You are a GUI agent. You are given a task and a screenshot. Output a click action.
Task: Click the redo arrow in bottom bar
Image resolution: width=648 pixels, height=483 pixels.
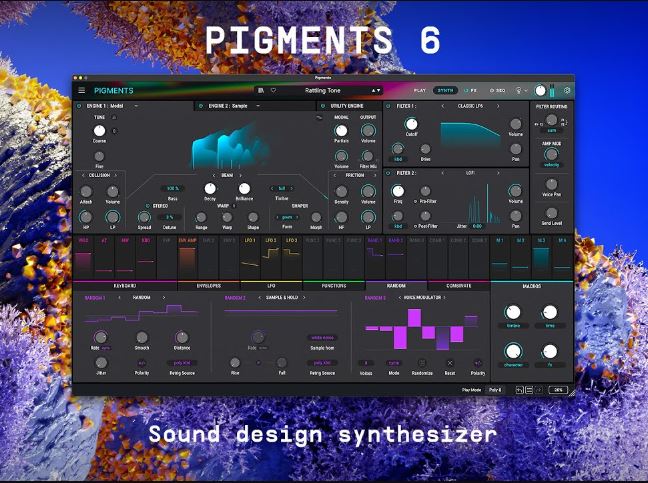pos(538,390)
